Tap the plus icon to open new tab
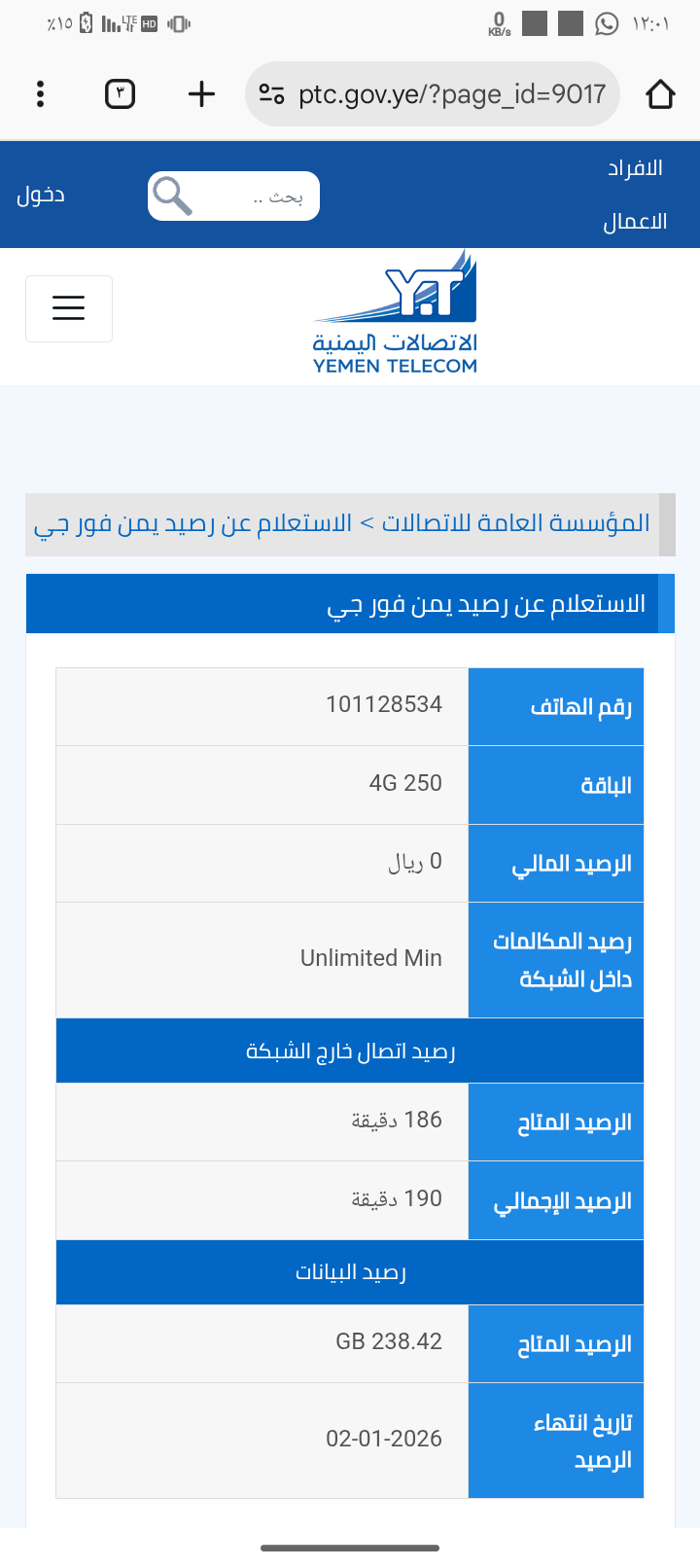The width and height of the screenshot is (700, 1568). pos(201,94)
